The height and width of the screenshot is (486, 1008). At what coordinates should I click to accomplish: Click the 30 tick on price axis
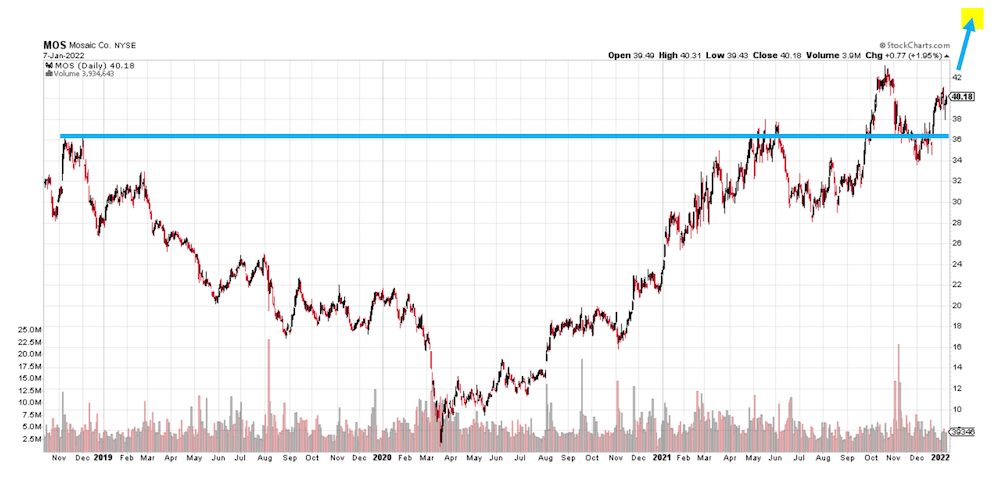point(957,201)
